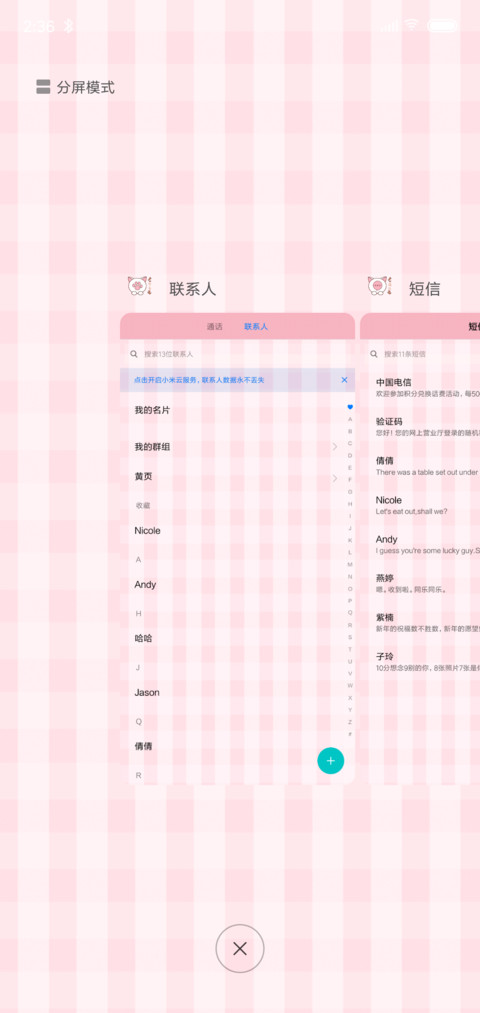
Task: Focus the 搜索11条短信 search field
Action: (421, 354)
